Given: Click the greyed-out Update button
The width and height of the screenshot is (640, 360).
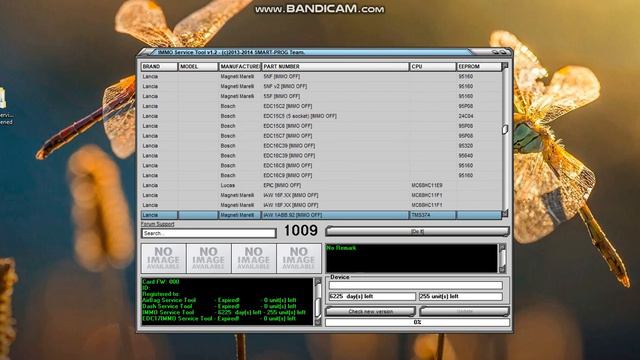Looking at the screenshot, I should pos(464,311).
